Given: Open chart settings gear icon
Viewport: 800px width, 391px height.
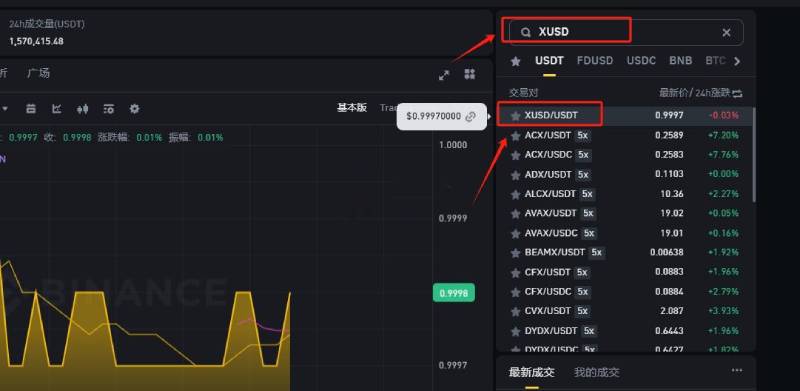Looking at the screenshot, I should tap(134, 109).
